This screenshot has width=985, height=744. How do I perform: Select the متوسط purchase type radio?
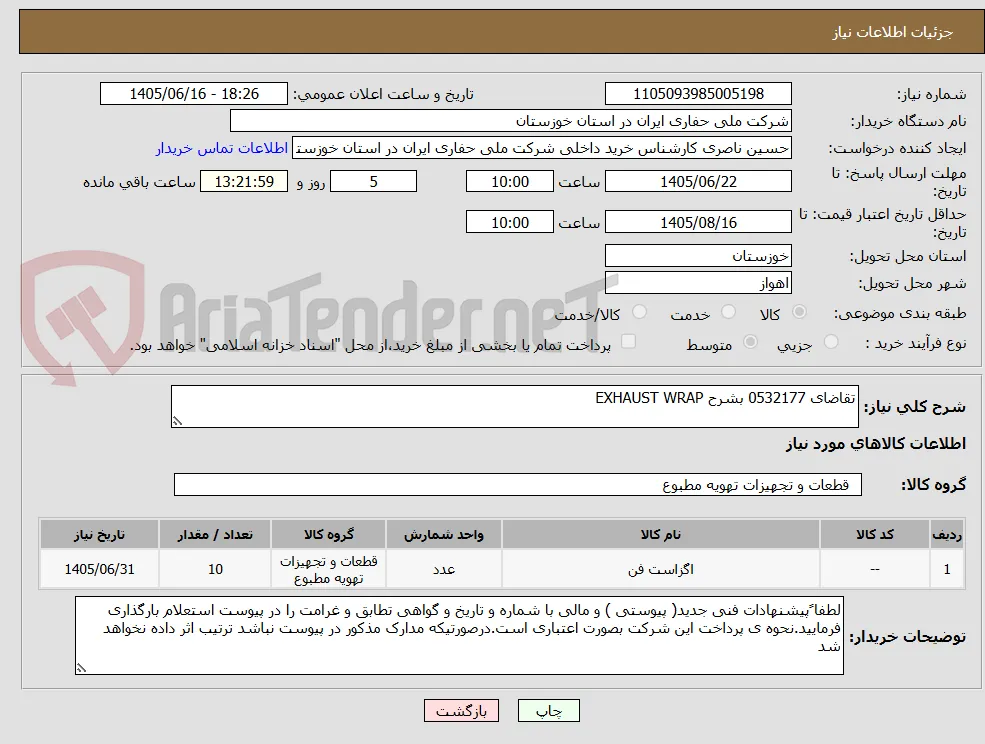coord(749,342)
